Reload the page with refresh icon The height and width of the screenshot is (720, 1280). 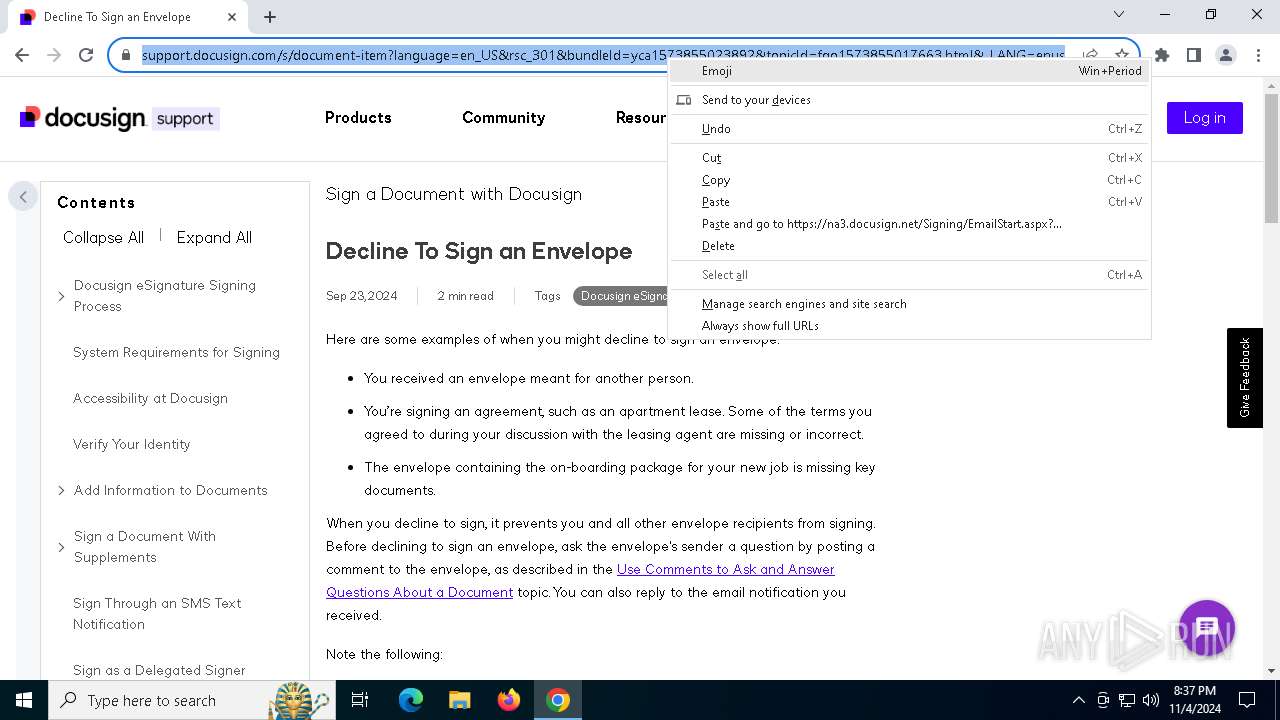pyautogui.click(x=86, y=55)
